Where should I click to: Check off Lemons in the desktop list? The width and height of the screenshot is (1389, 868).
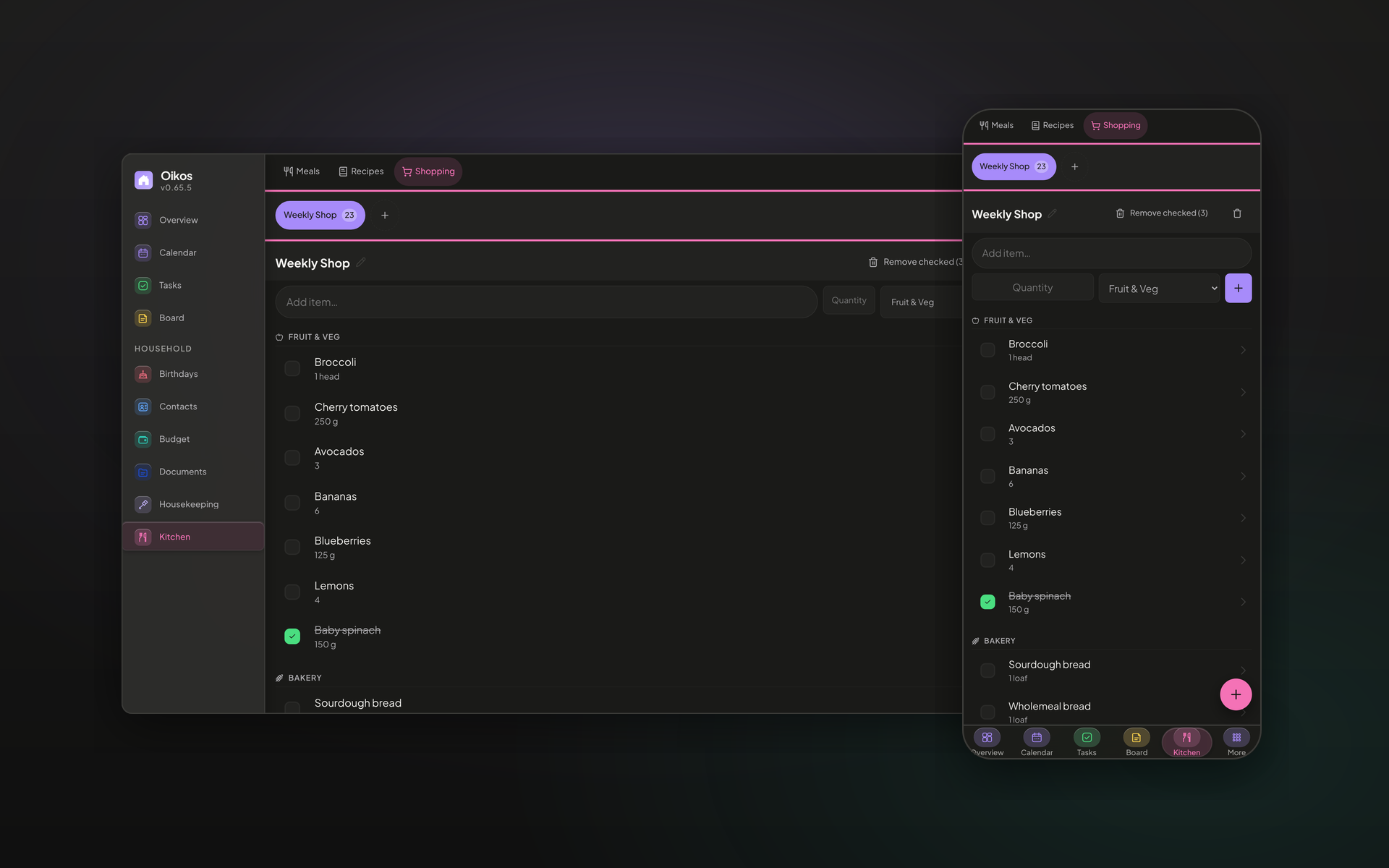click(x=292, y=592)
